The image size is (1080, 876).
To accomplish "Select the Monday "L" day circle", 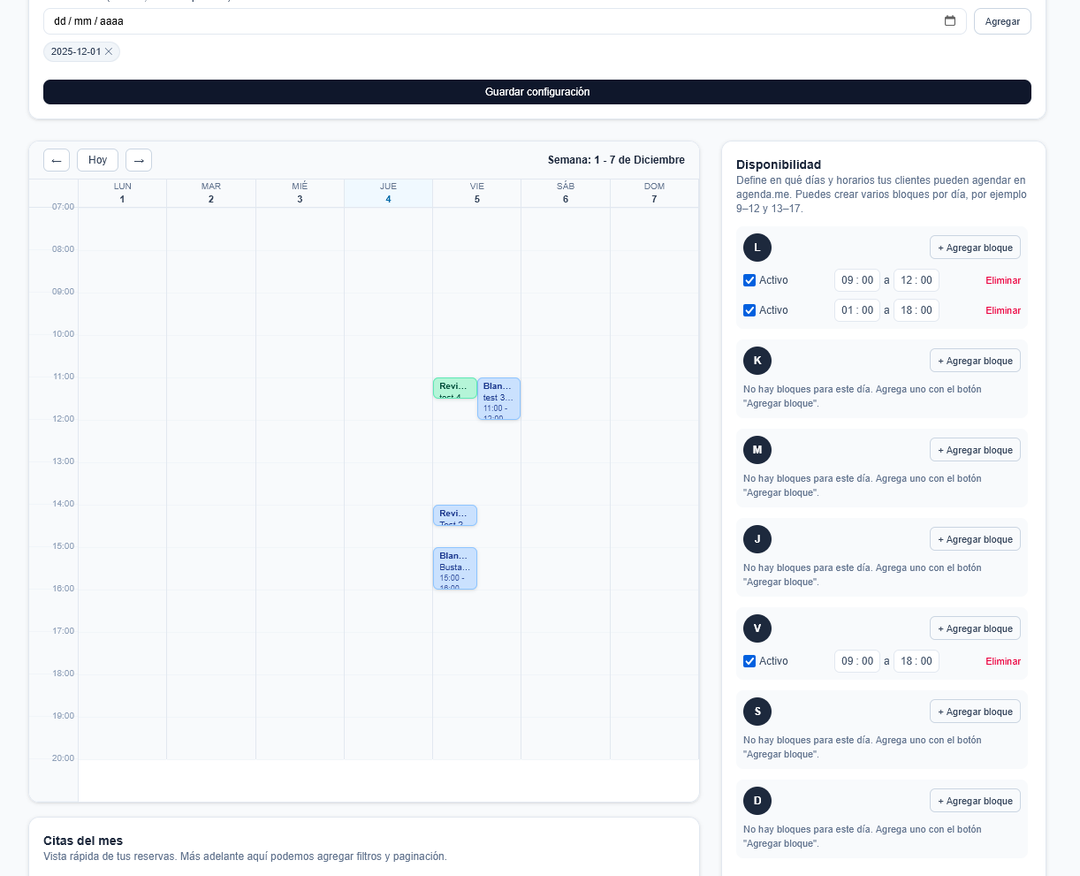I will (757, 247).
